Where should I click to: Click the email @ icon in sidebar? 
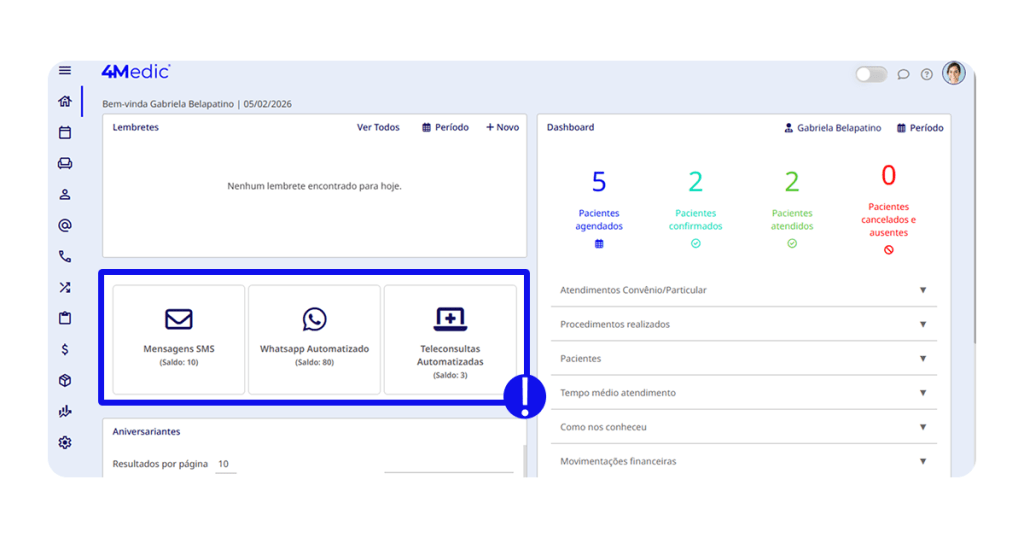coord(65,225)
